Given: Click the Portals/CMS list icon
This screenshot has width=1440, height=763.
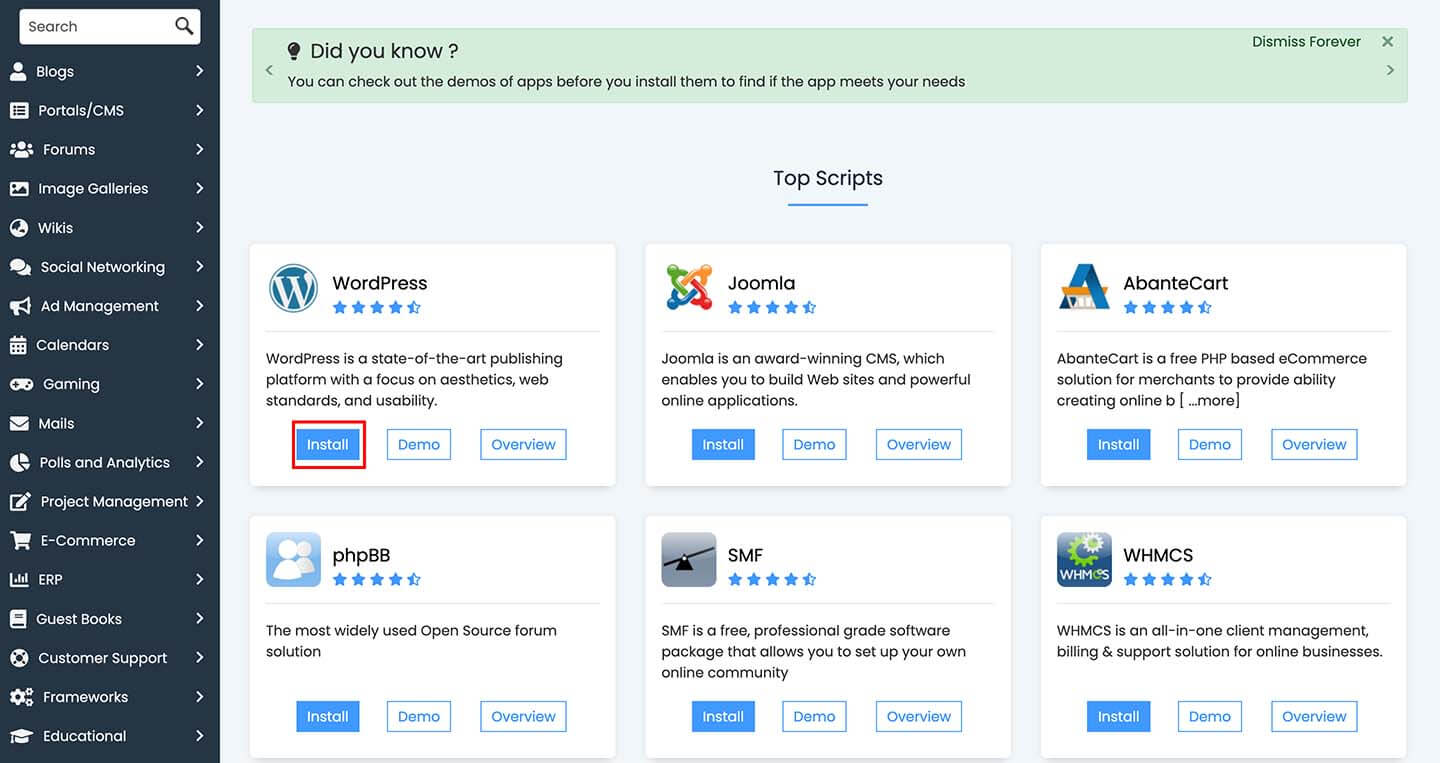Looking at the screenshot, I should click(19, 110).
